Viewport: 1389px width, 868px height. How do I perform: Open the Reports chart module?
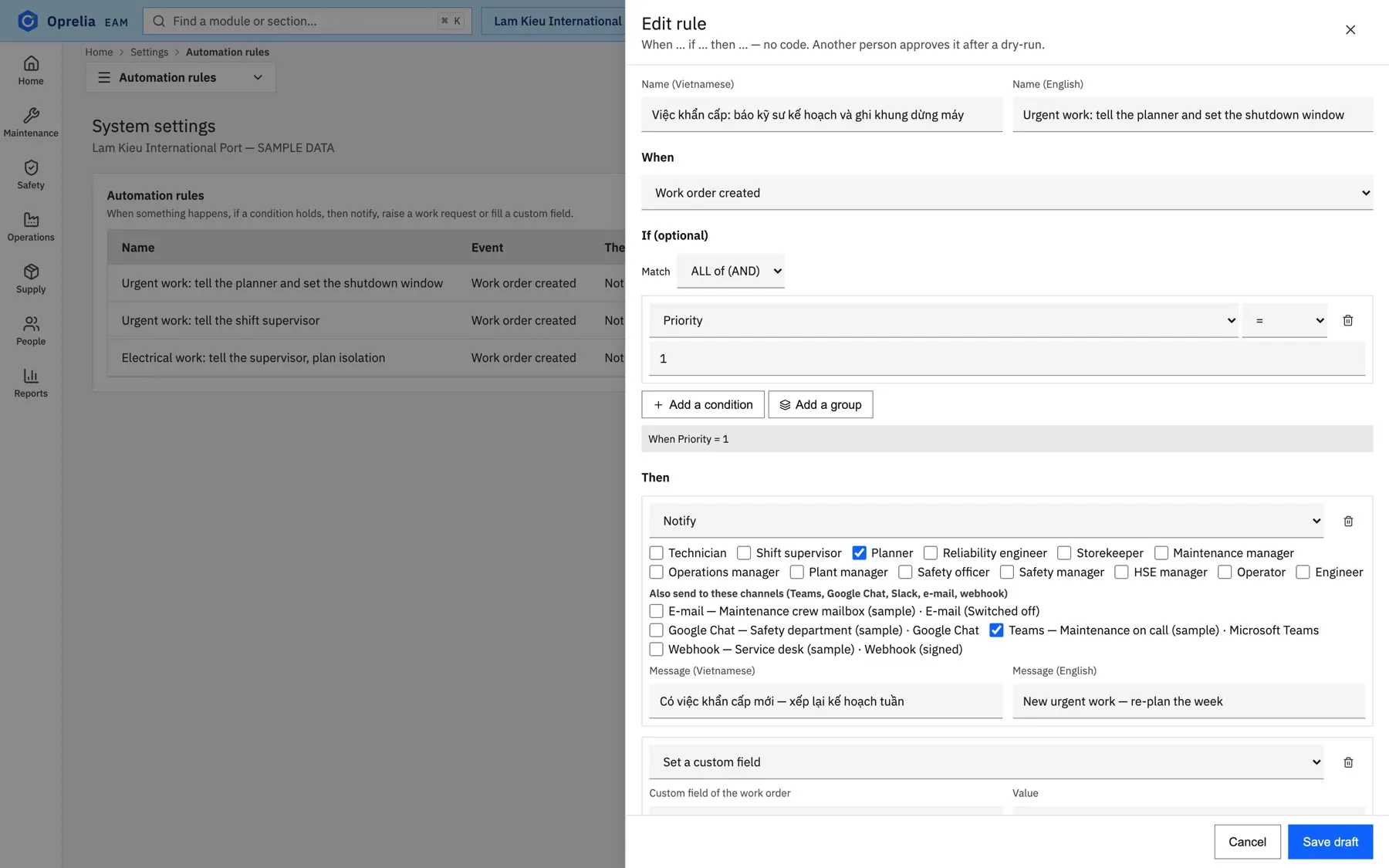coord(31,383)
